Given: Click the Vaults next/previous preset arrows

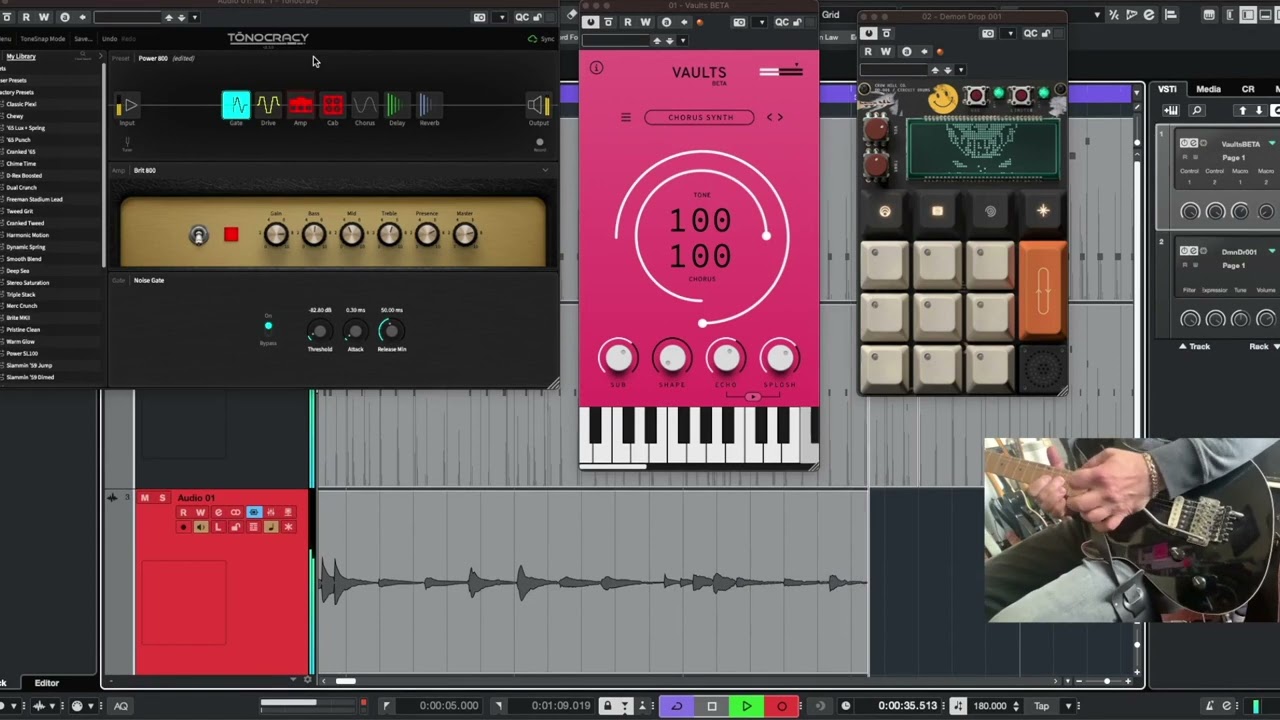Looking at the screenshot, I should coord(775,117).
